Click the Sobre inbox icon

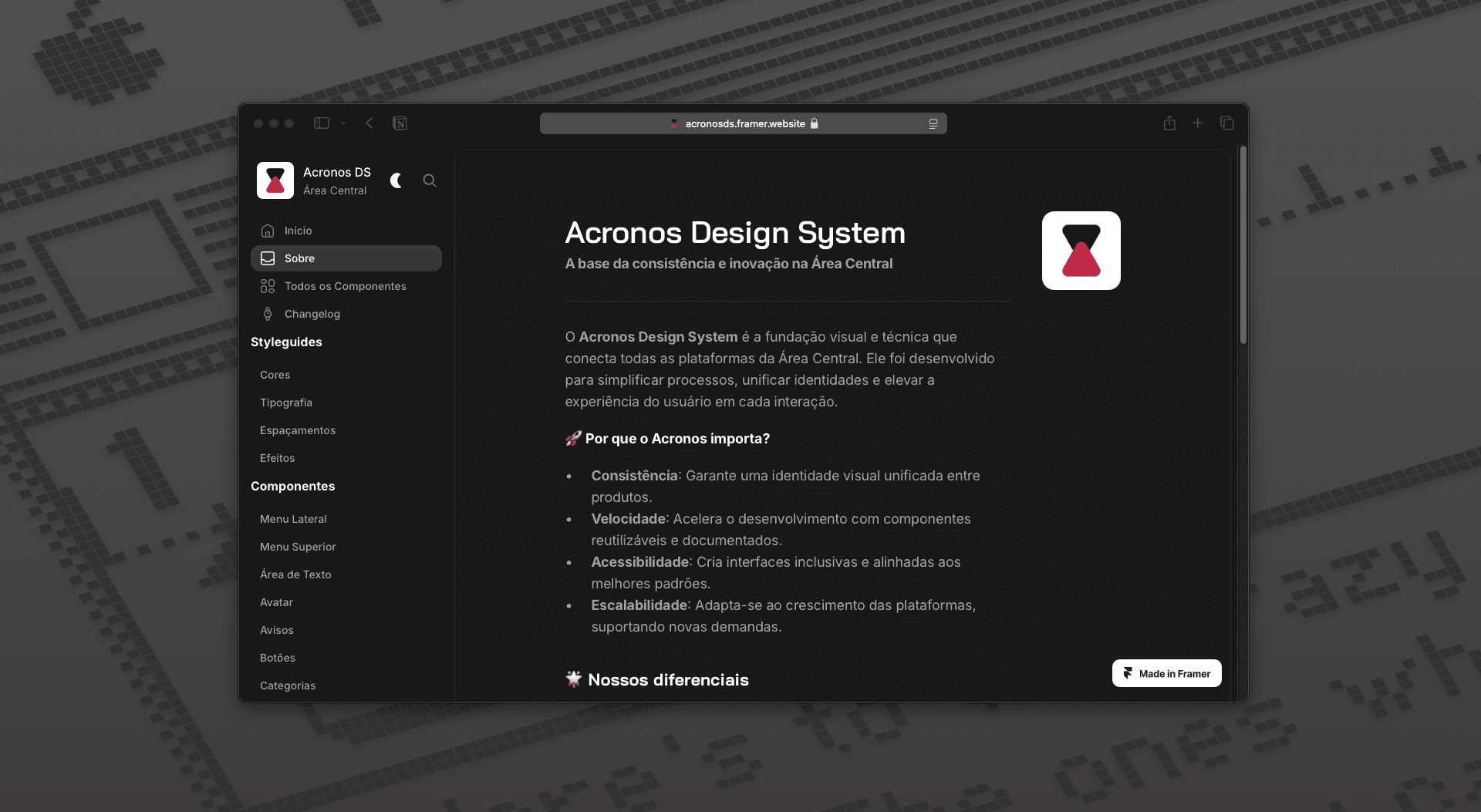pos(268,258)
